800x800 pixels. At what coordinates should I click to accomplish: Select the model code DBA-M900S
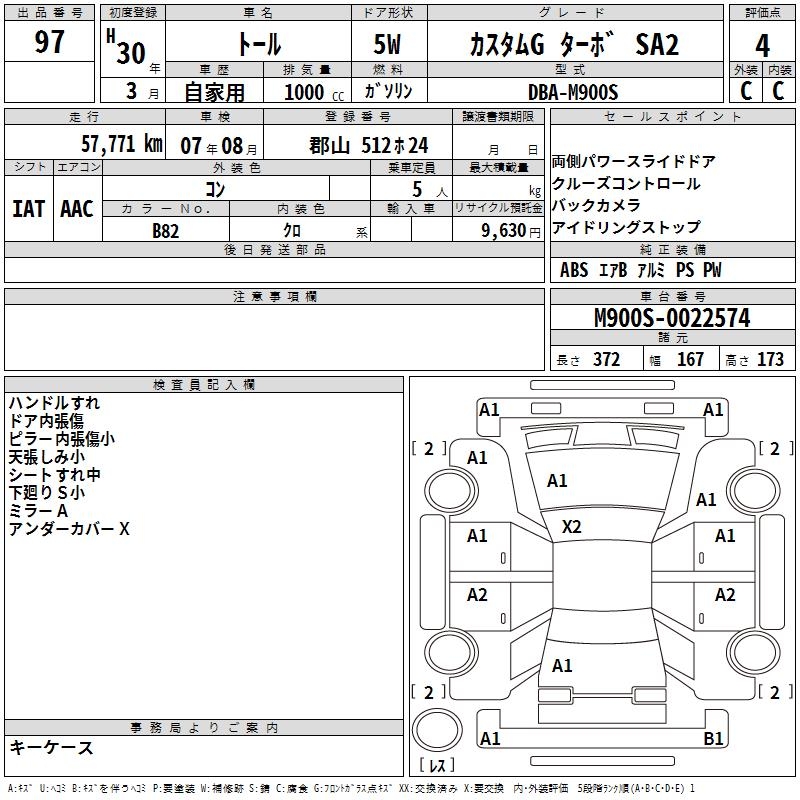click(x=573, y=92)
